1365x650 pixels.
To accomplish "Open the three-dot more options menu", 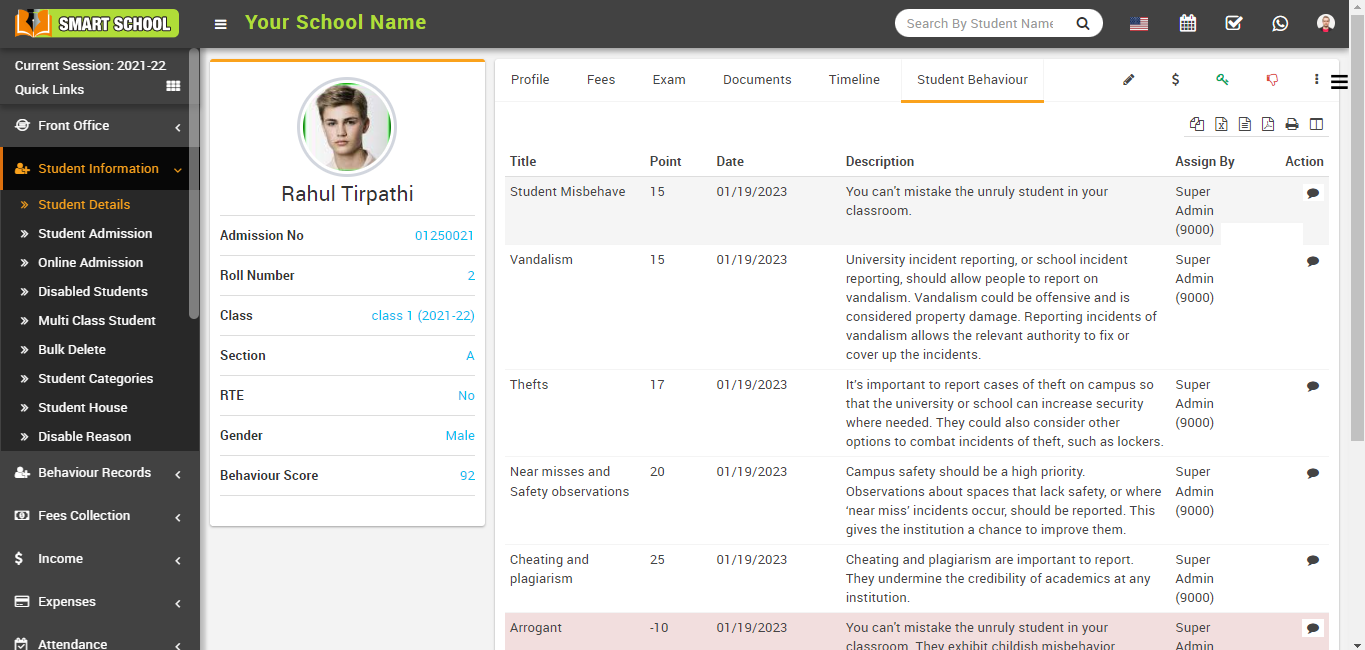I will tap(1316, 79).
